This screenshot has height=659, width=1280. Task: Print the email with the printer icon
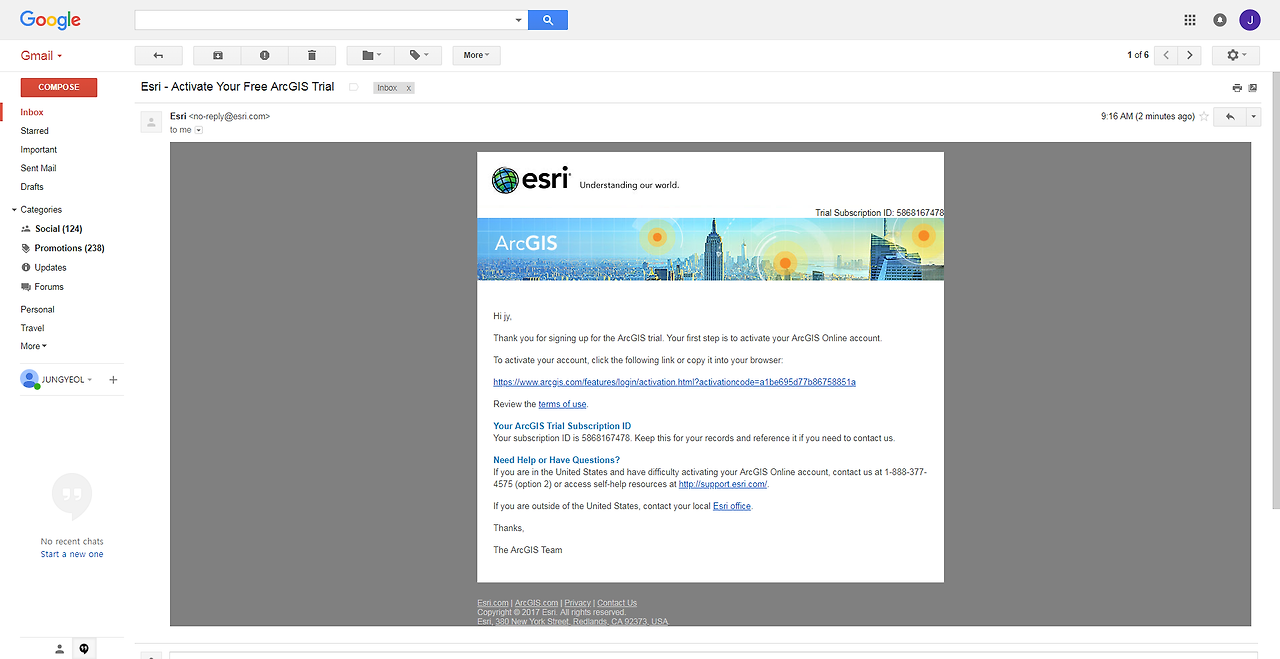[1237, 88]
